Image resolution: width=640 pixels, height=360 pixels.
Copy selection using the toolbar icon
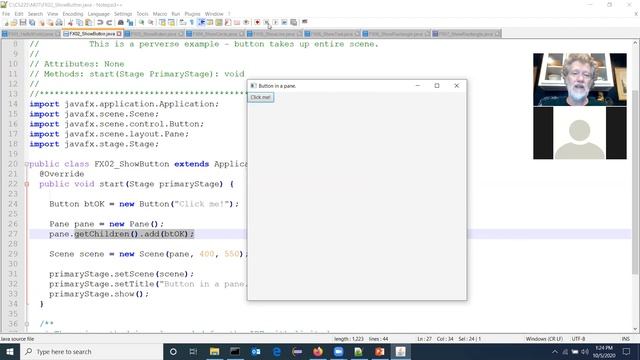click(79, 22)
